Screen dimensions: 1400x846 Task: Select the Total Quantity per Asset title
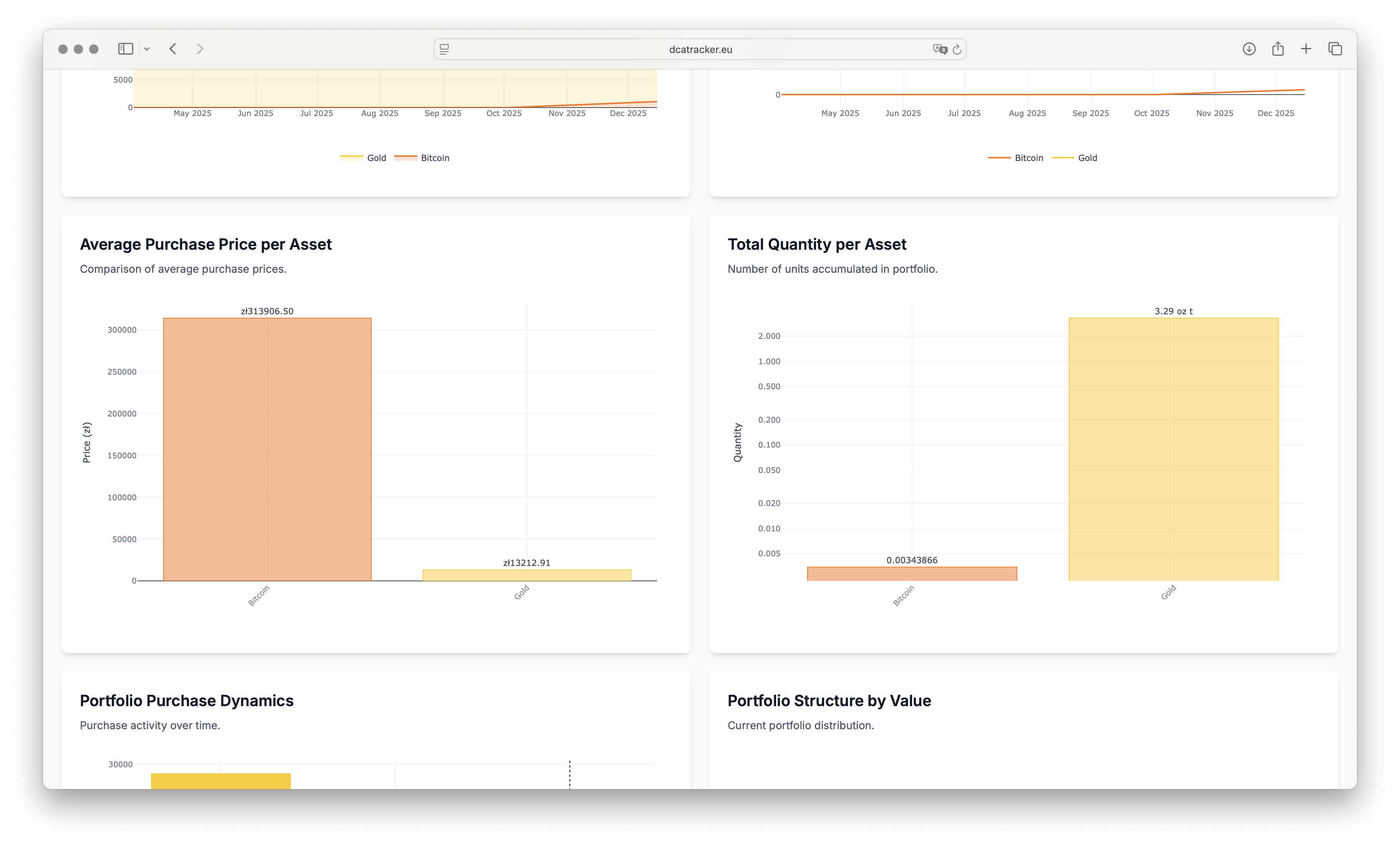pyautogui.click(x=816, y=244)
